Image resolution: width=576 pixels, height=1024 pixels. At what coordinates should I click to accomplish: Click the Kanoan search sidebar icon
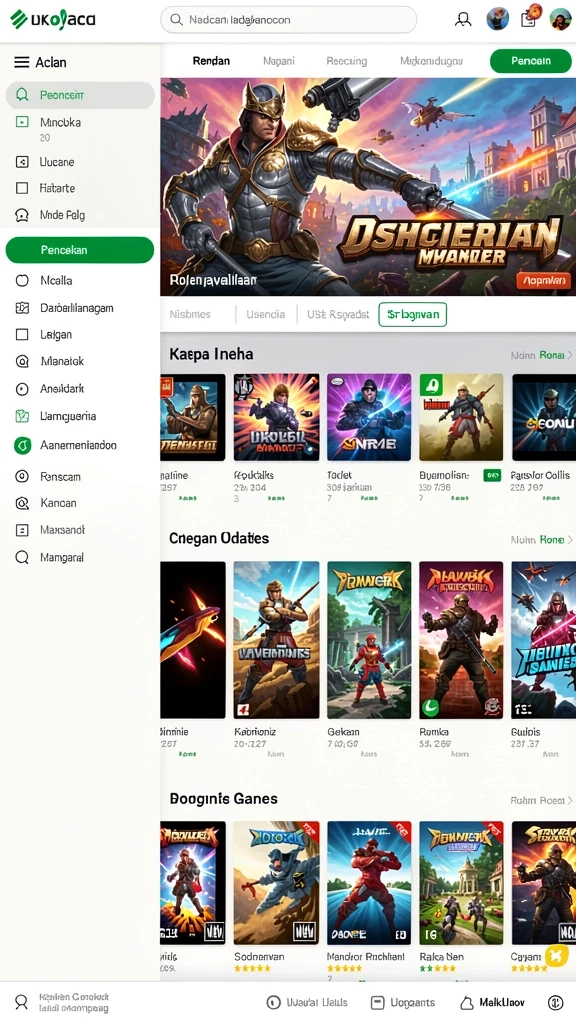22,504
